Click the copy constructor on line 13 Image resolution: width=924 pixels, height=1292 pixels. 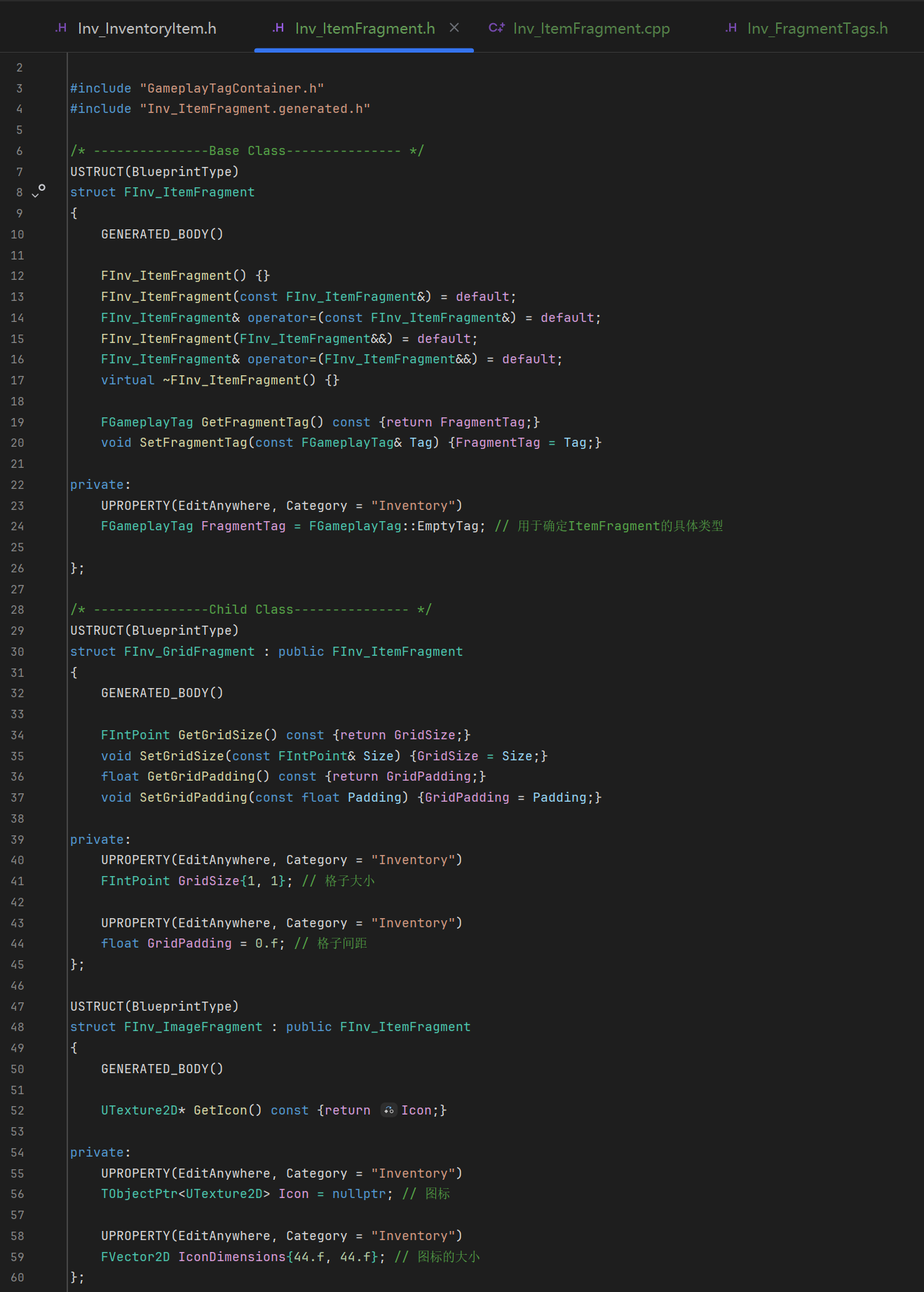(x=308, y=297)
